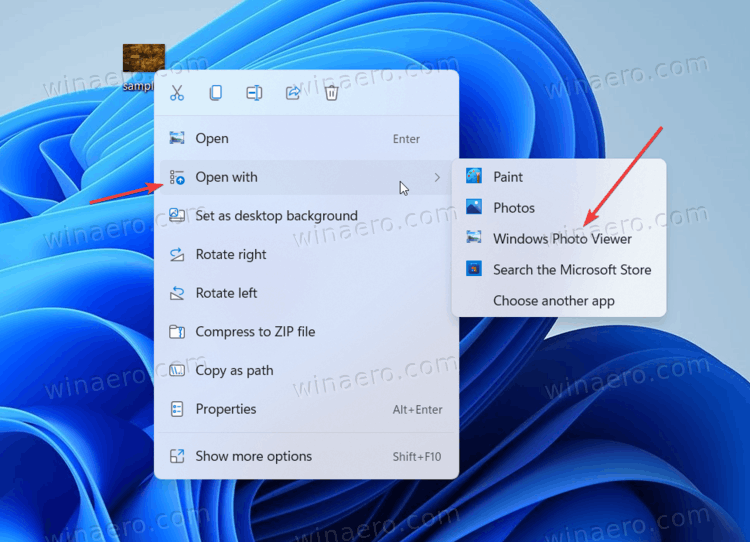Click the picture icon beside Open
Screen dimensions: 750x542
coord(177,138)
